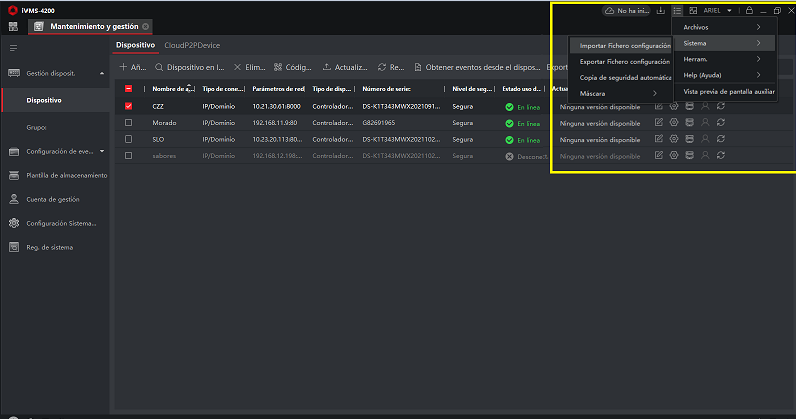796x419 pixels.
Task: Click the edit pencil icon for Morado
Action: (659, 123)
